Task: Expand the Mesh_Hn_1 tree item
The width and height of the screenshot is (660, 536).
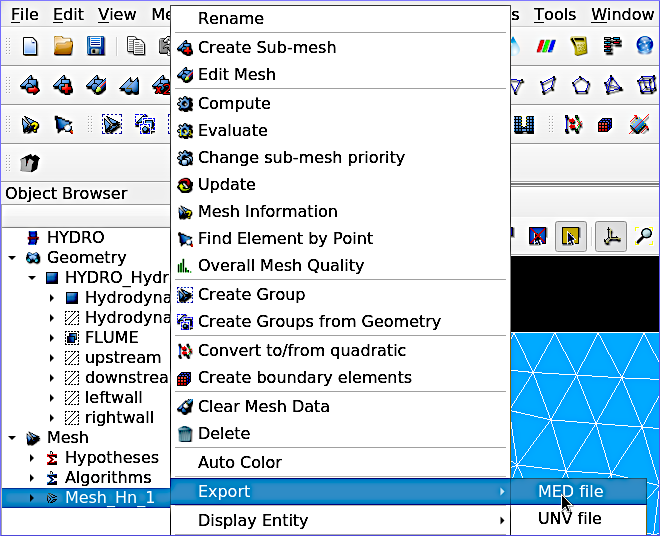Action: pos(32,498)
